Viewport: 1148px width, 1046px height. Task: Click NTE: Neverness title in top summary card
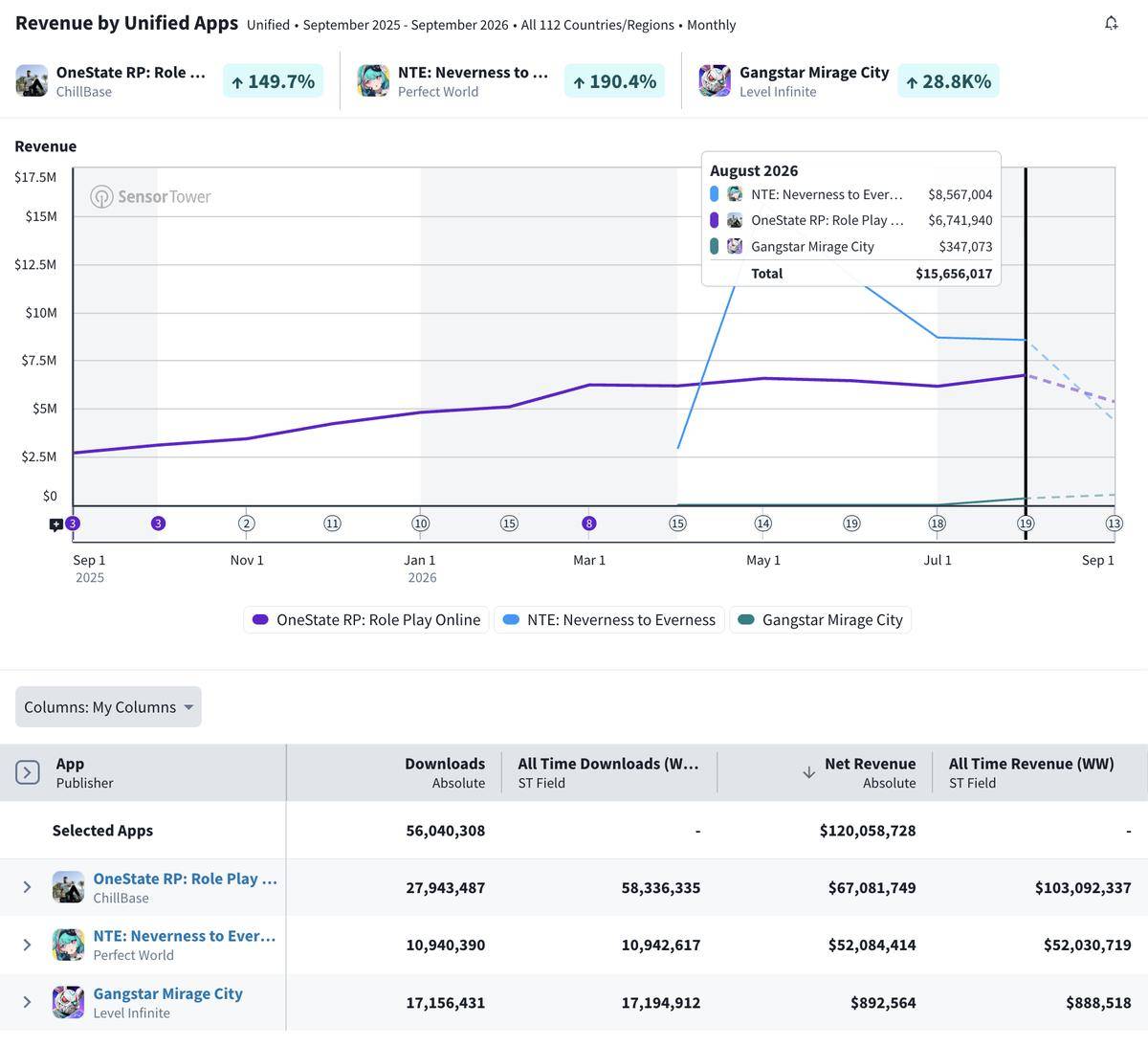pyautogui.click(x=473, y=73)
